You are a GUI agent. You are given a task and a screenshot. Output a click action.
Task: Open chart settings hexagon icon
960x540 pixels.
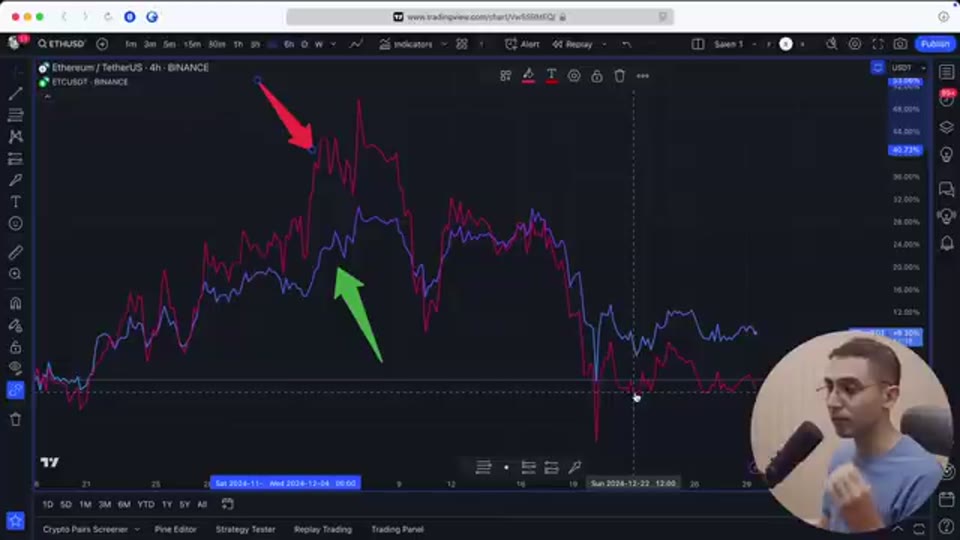(x=854, y=44)
